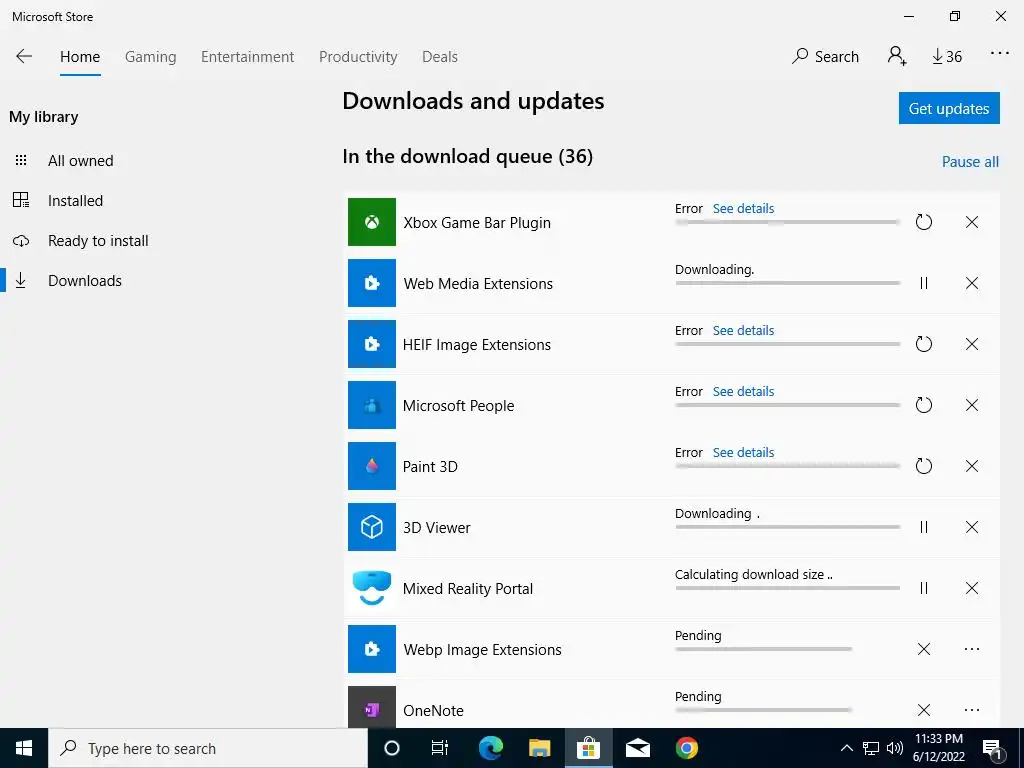1024x768 pixels.
Task: Click the Get updates button
Action: coord(949,108)
